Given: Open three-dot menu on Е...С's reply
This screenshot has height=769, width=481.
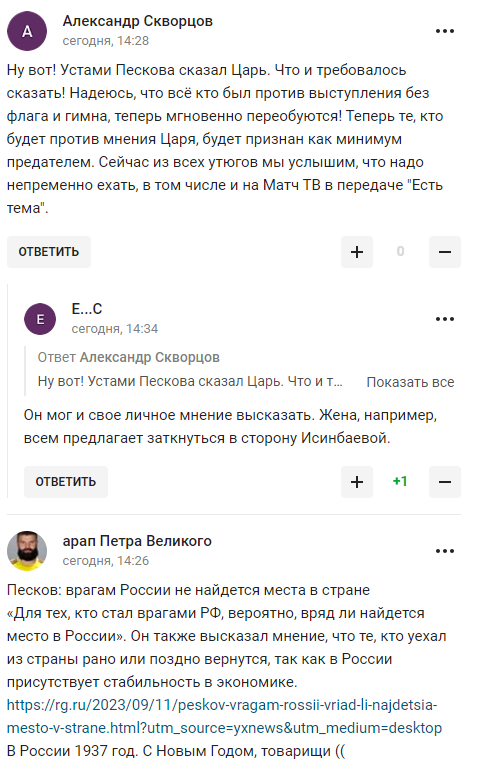Looking at the screenshot, I should click(x=444, y=319).
